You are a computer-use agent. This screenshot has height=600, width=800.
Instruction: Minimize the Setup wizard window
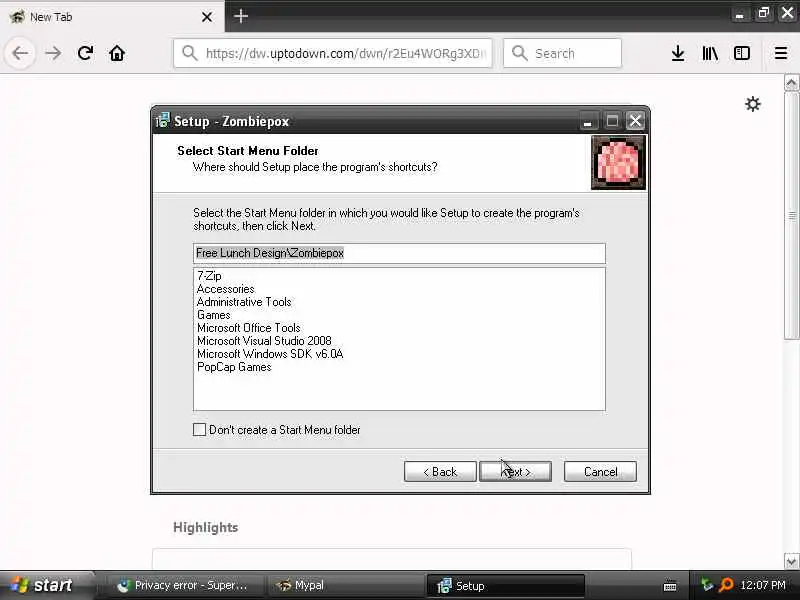[588, 121]
